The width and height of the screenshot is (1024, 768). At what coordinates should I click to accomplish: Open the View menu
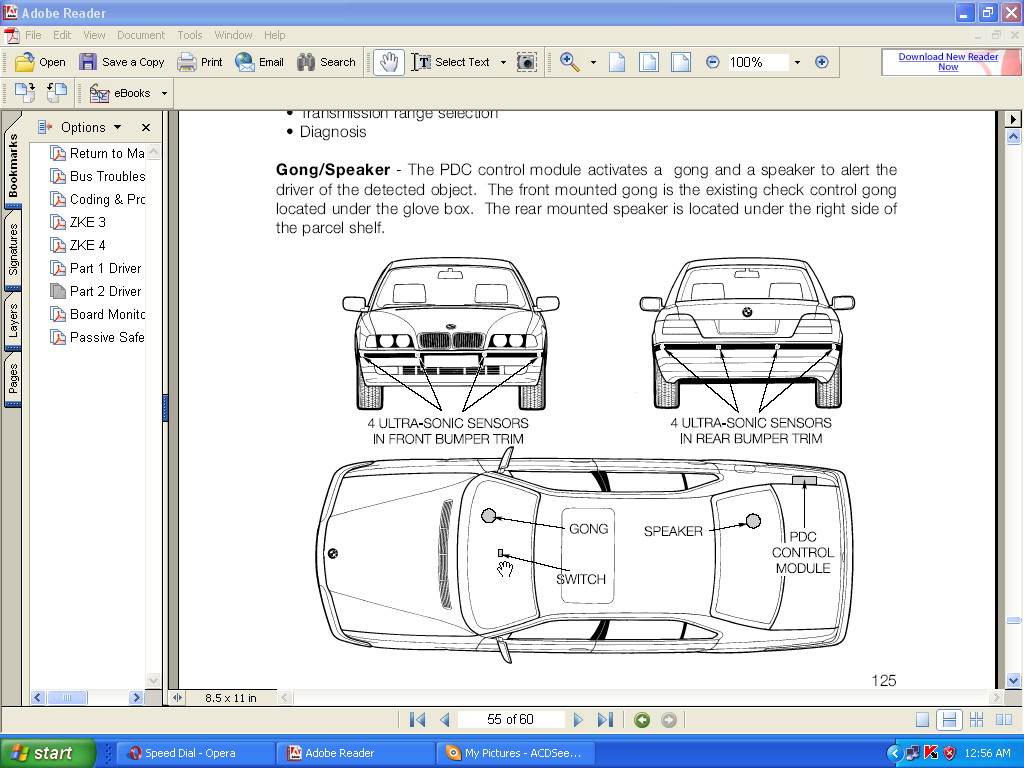pos(94,35)
